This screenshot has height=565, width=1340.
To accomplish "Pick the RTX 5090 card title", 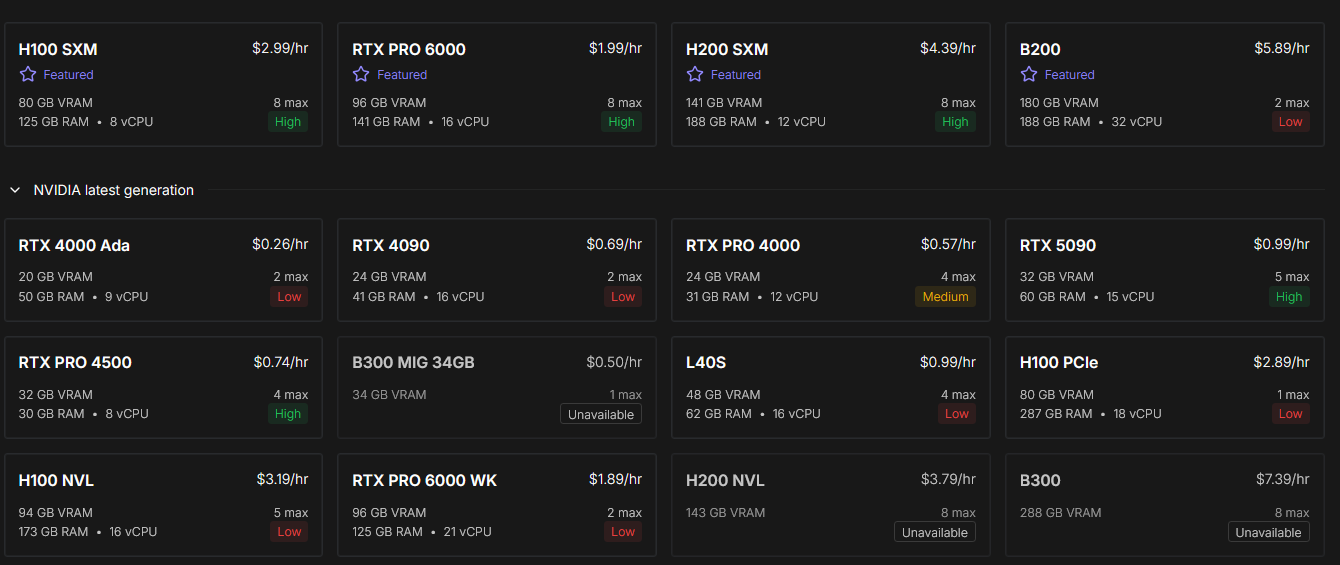I will [1058, 245].
